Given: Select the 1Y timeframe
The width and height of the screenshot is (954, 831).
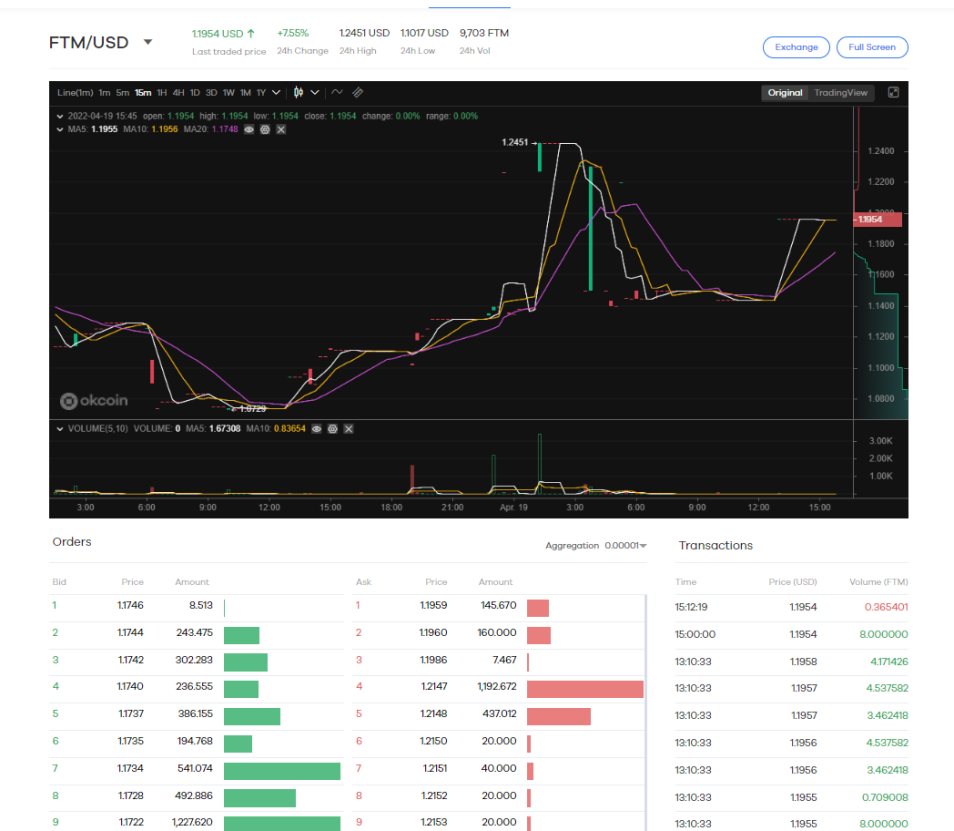Looking at the screenshot, I should coord(261,92).
